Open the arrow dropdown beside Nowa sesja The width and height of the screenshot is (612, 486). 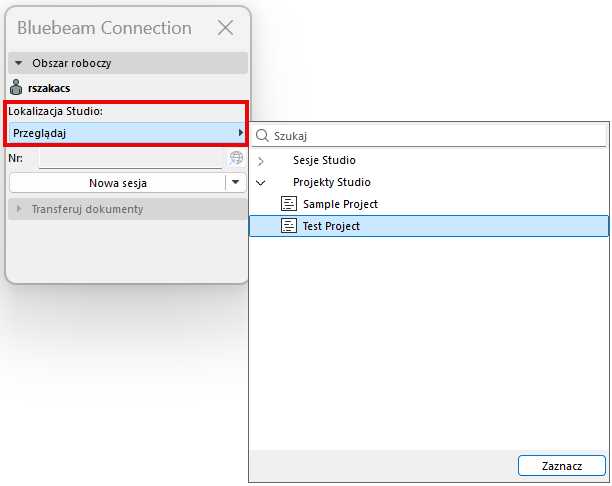(x=235, y=183)
